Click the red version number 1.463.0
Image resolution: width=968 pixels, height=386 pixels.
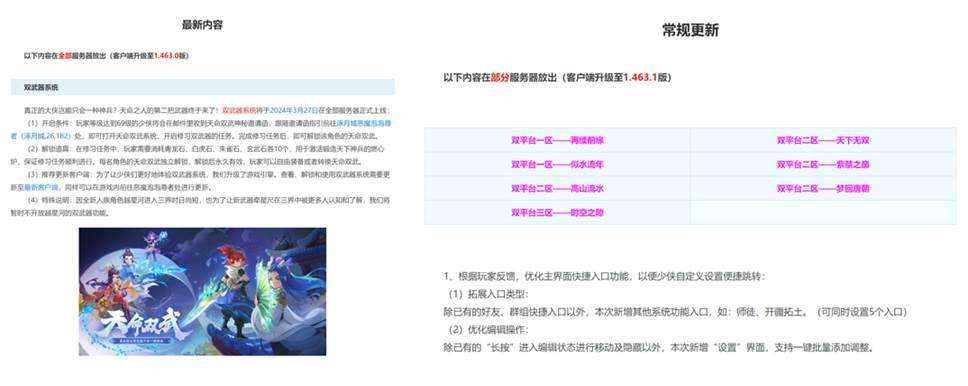tap(167, 56)
